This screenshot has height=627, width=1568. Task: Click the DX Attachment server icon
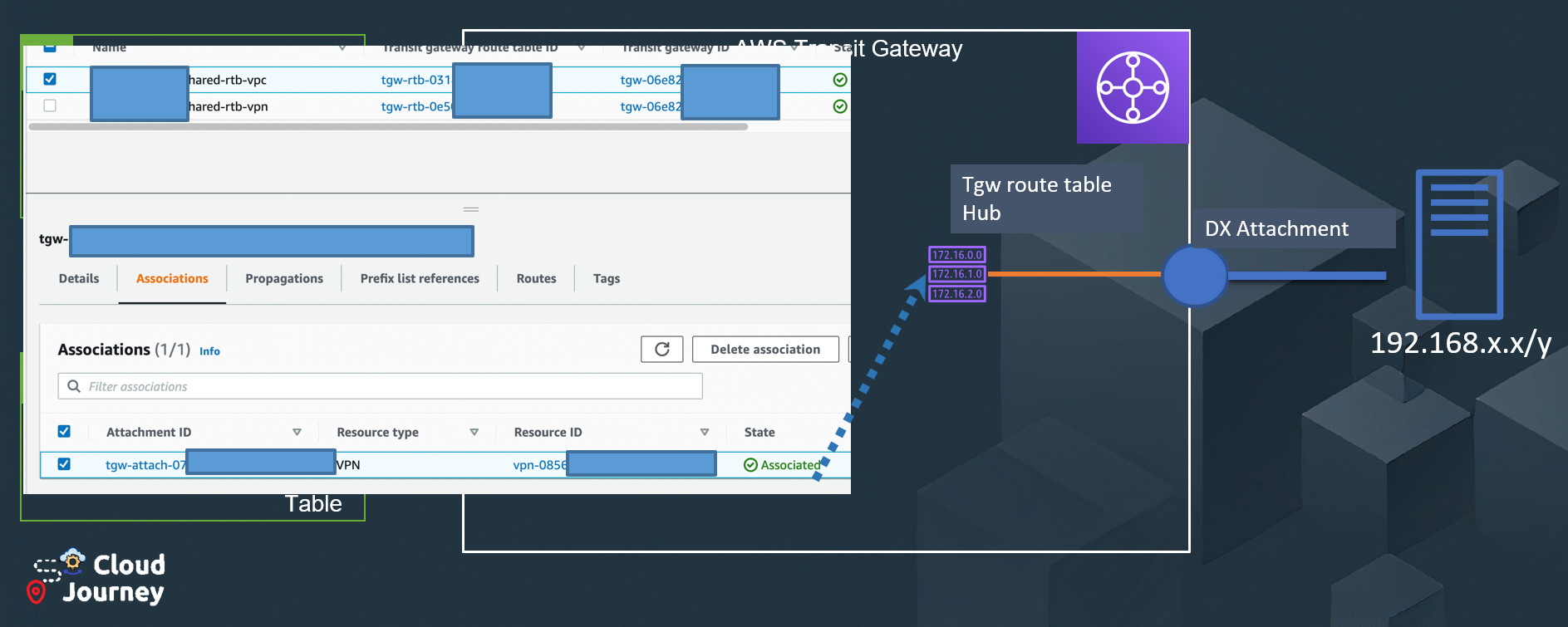click(x=1459, y=244)
